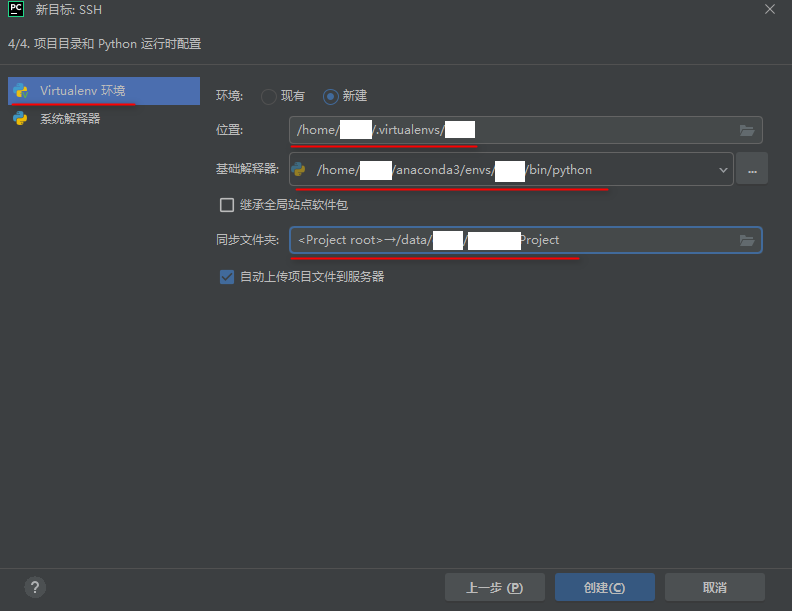Click the 同步文件夹: label

pyautogui.click(x=247, y=240)
